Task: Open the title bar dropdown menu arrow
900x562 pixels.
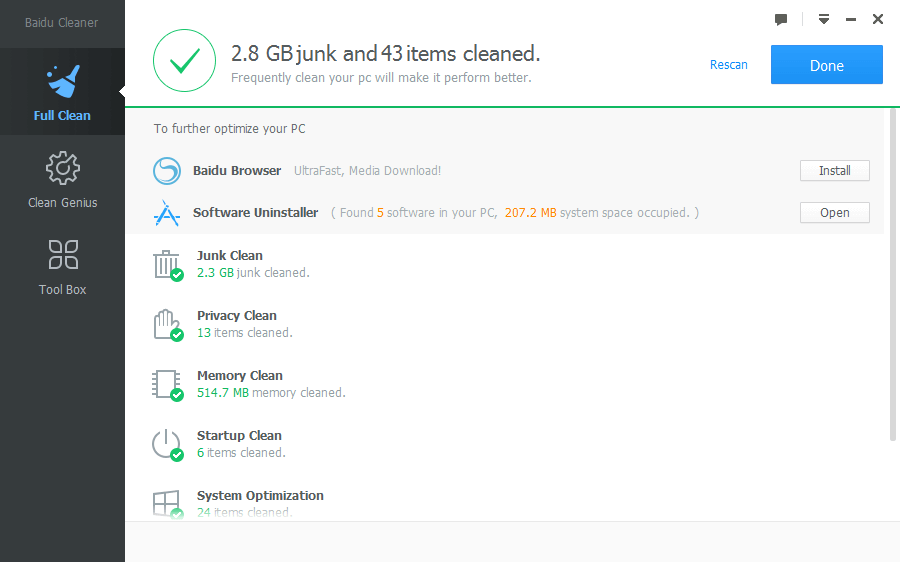Action: coord(824,19)
